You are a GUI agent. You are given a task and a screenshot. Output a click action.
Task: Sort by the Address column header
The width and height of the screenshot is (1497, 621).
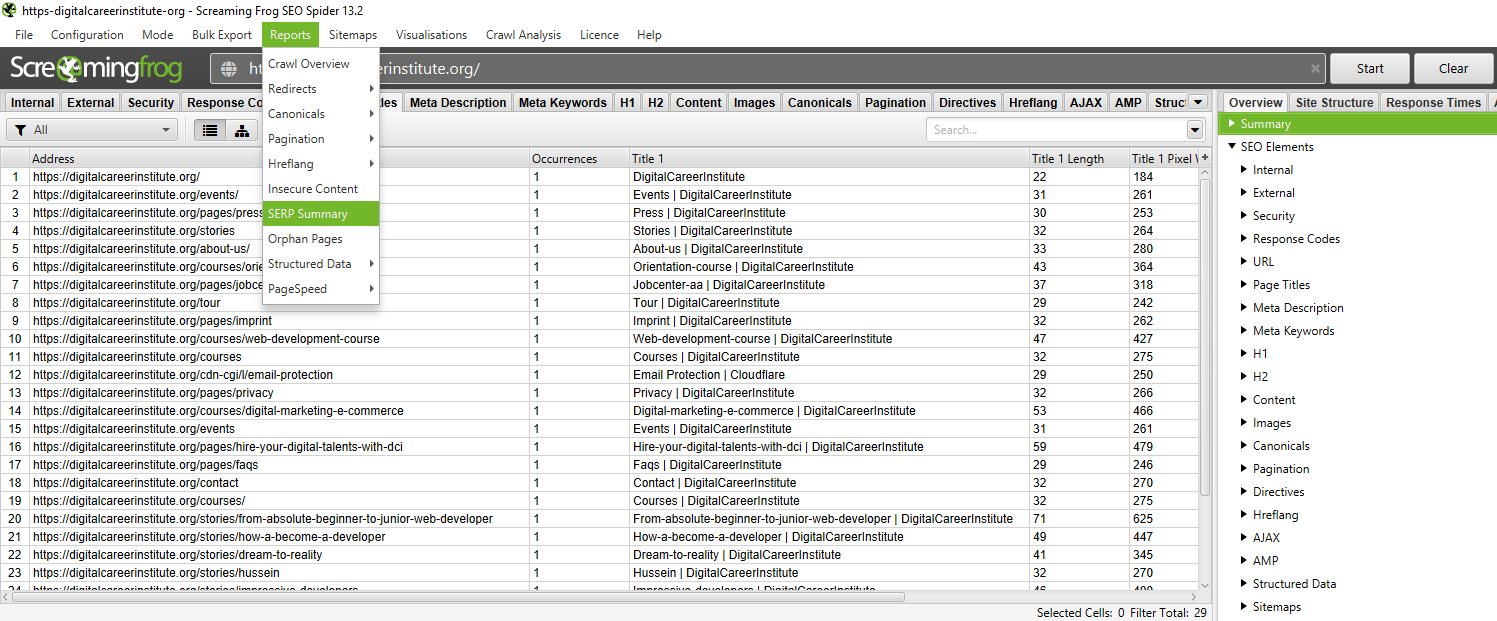click(x=279, y=158)
